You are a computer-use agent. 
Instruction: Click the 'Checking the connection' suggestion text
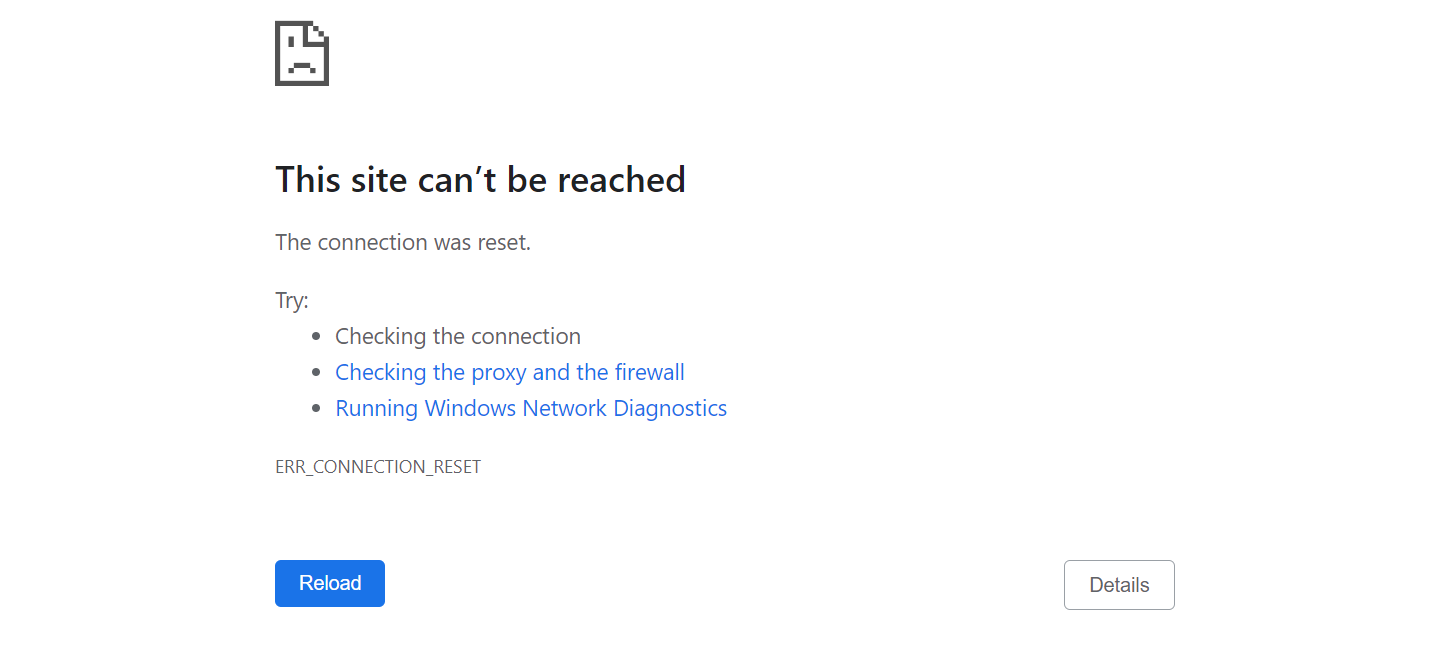point(458,337)
